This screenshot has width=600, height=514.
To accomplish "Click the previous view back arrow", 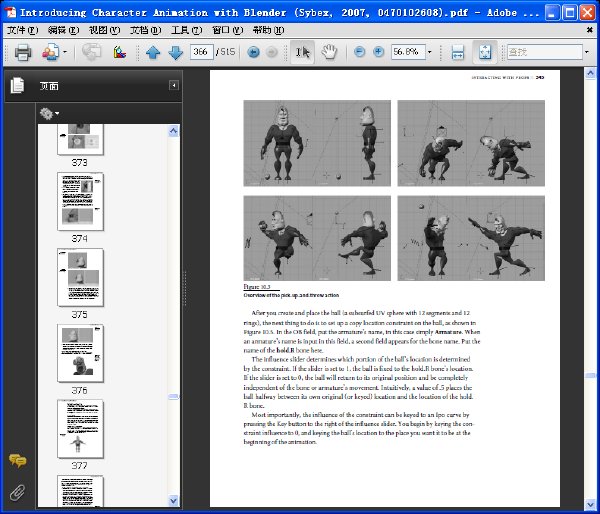I will coord(253,52).
